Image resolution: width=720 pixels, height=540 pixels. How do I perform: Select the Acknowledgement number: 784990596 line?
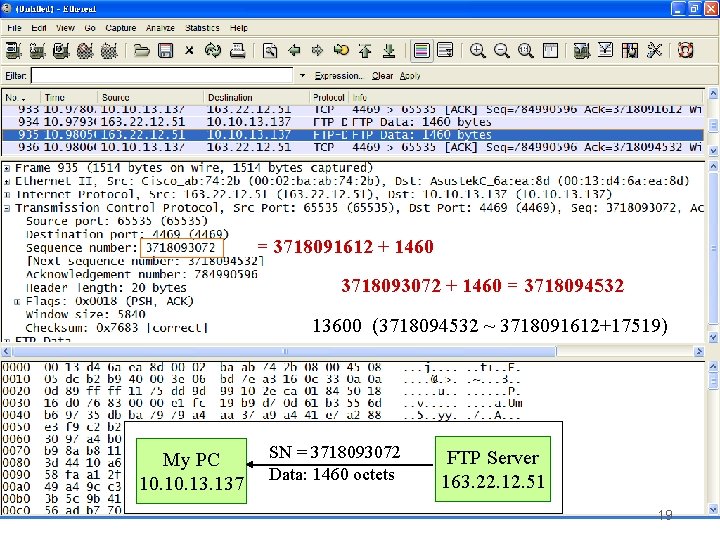point(141,275)
